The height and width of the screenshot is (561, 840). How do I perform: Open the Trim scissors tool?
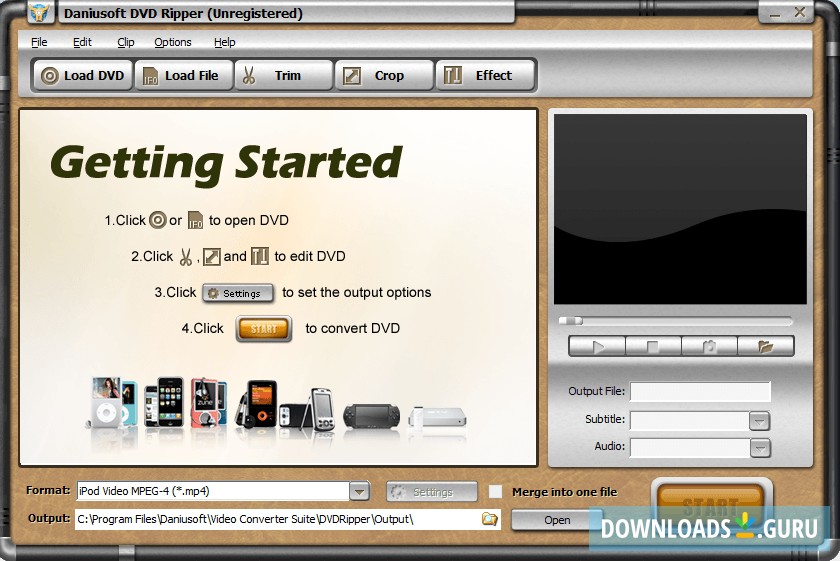point(284,76)
